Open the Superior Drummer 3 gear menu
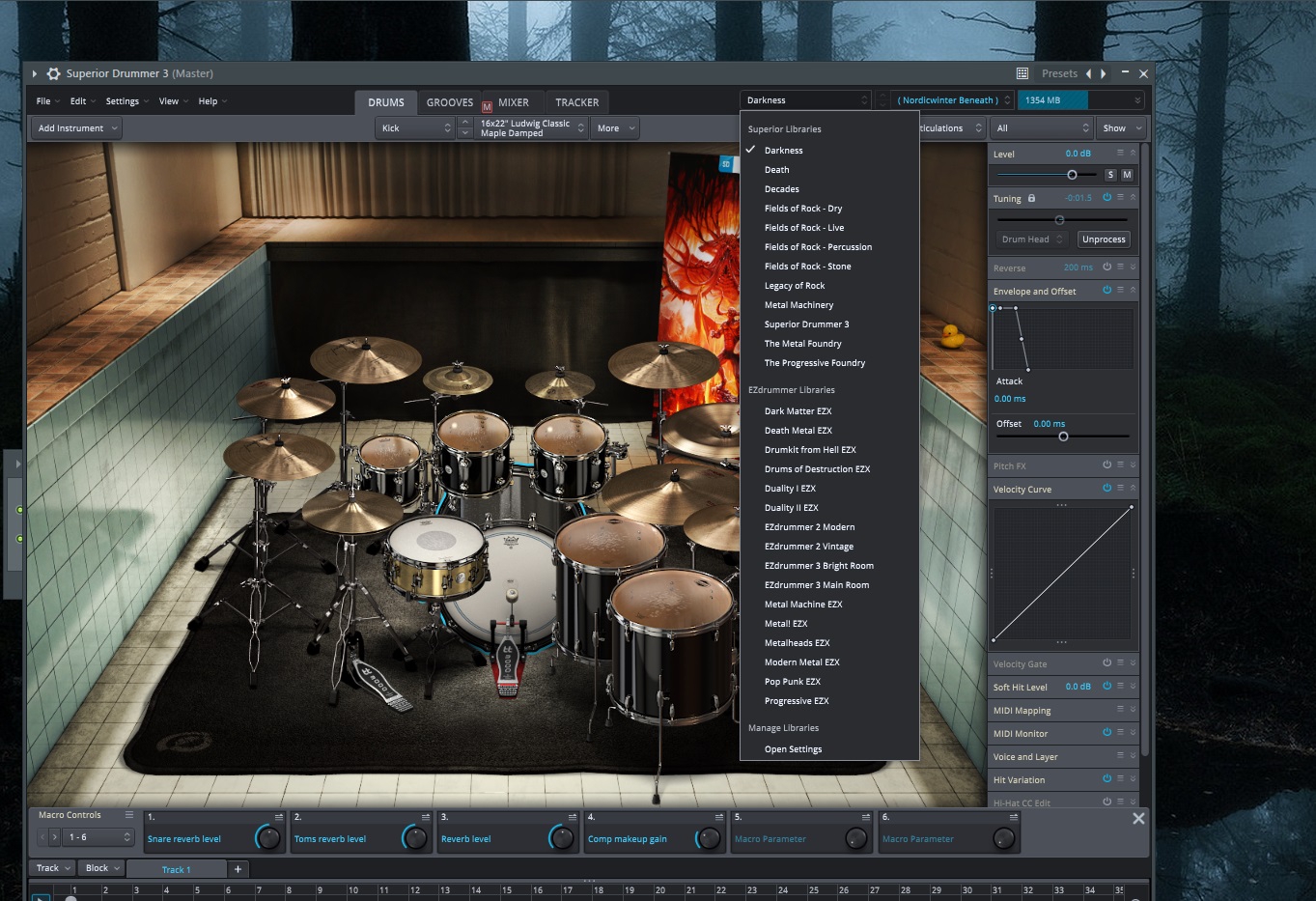This screenshot has width=1316, height=901. [x=53, y=73]
